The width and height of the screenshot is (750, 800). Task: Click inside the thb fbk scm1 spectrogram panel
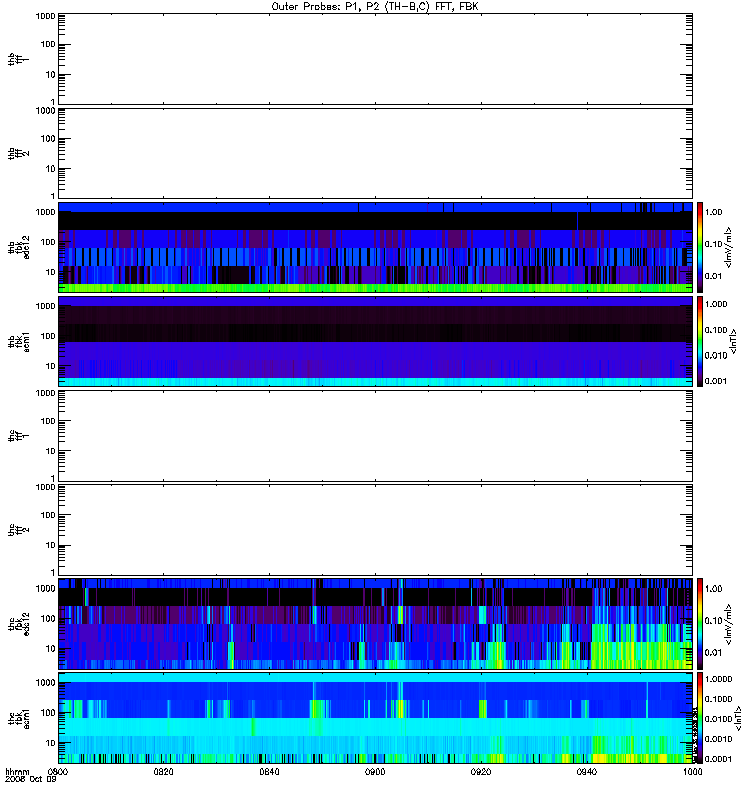[375, 341]
